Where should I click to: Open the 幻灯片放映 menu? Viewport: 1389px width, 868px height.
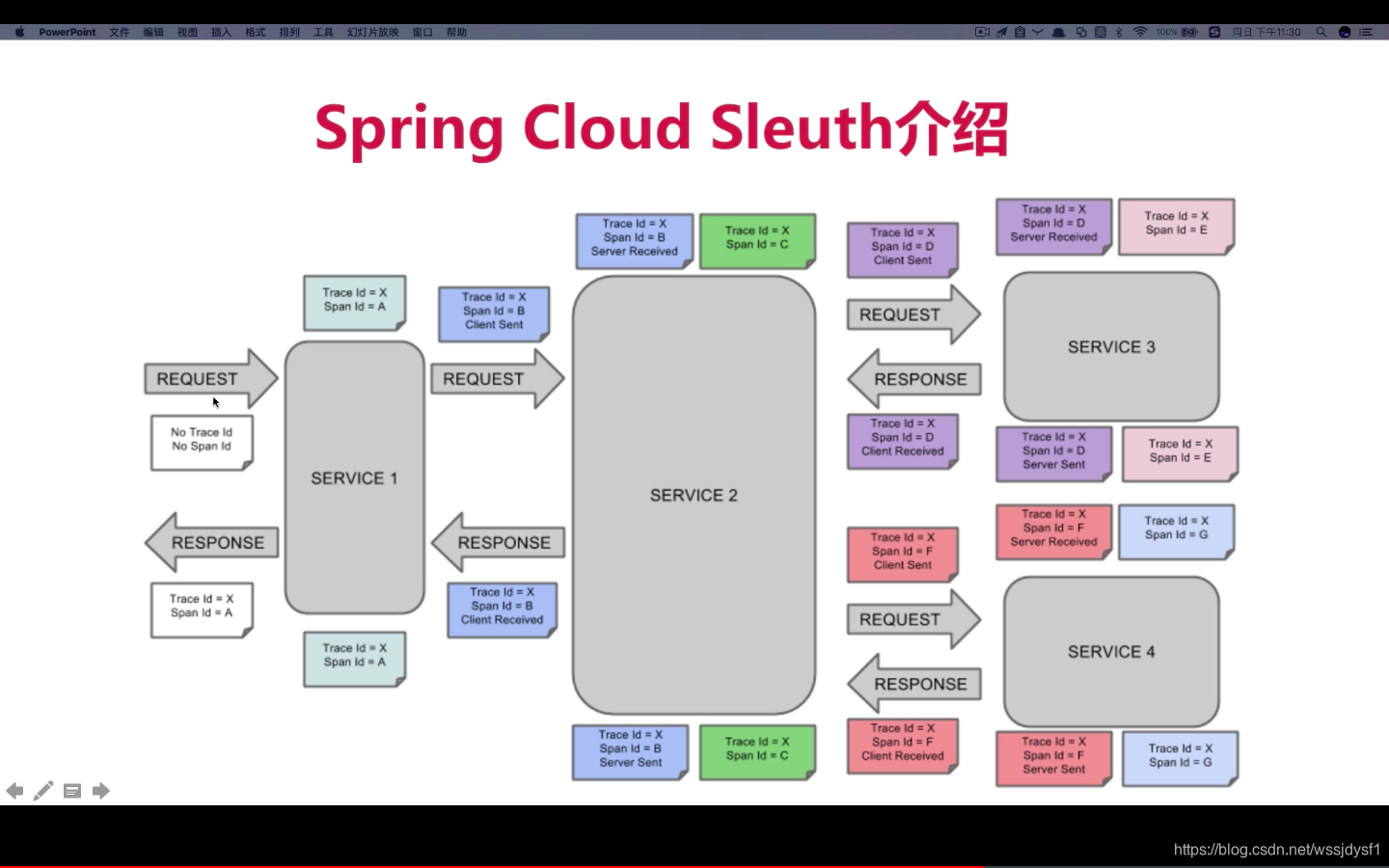tap(373, 32)
